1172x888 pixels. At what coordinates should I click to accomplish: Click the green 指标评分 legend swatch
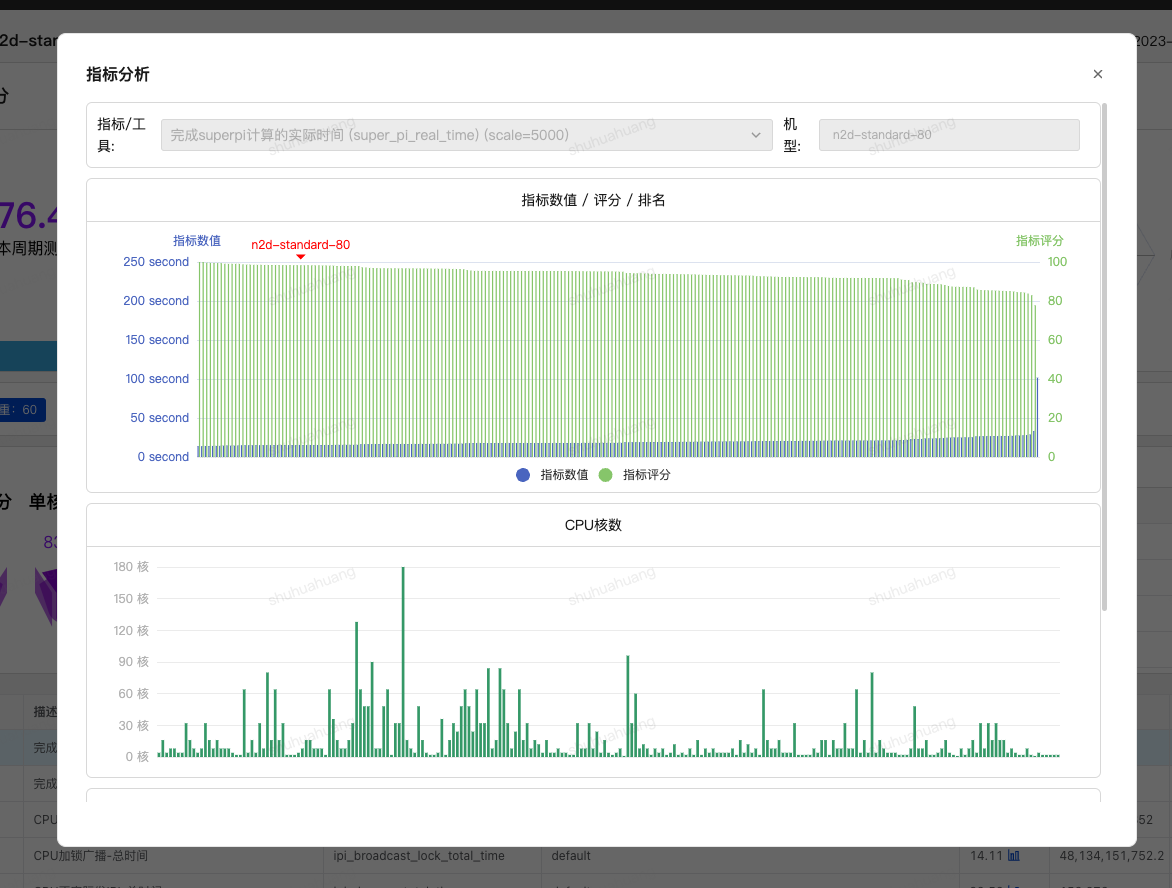(605, 475)
